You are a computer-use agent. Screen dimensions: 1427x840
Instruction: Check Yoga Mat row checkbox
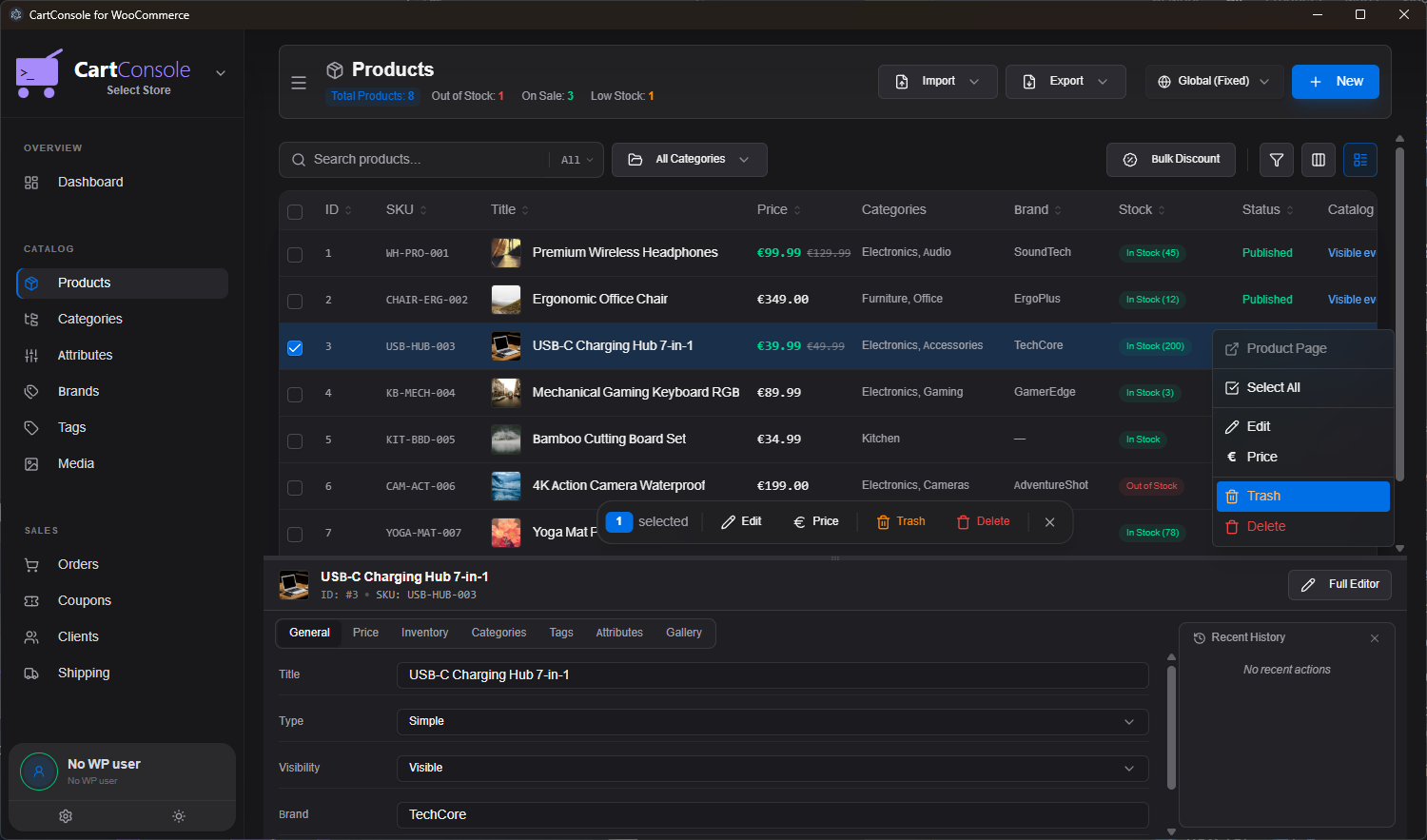point(295,534)
